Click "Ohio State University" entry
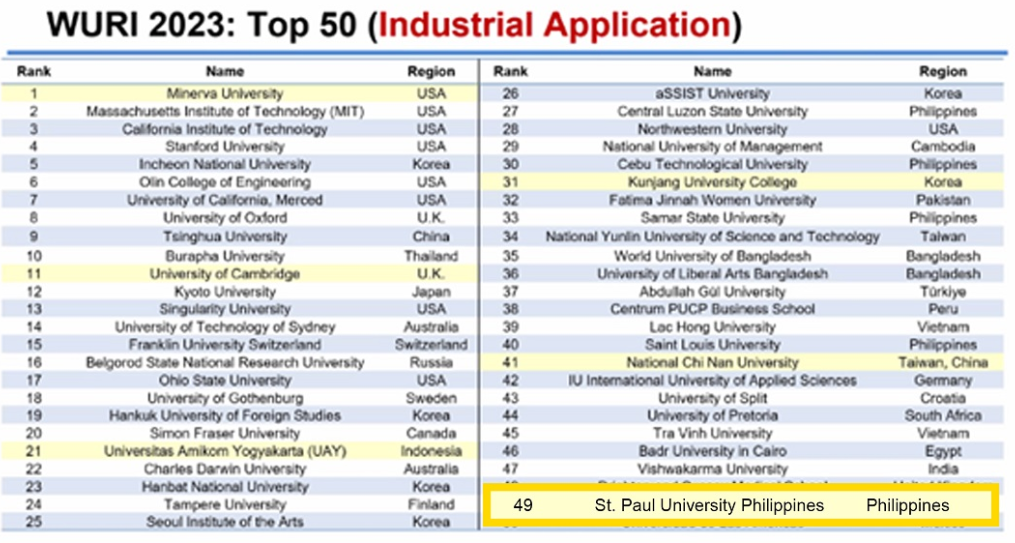1015x543 pixels. click(225, 381)
